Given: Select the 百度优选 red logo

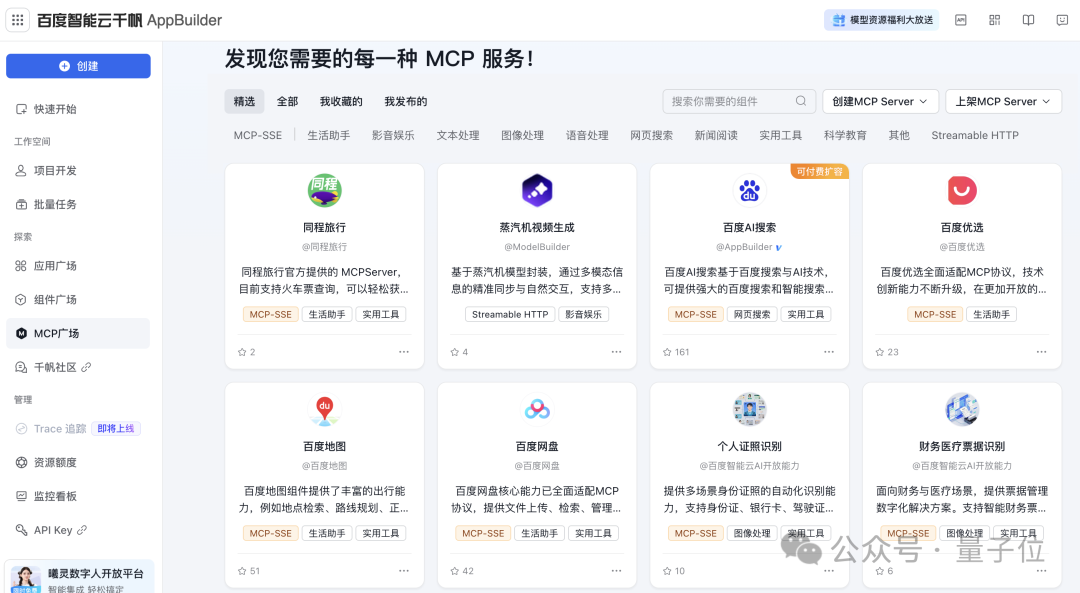Looking at the screenshot, I should pyautogui.click(x=962, y=190).
